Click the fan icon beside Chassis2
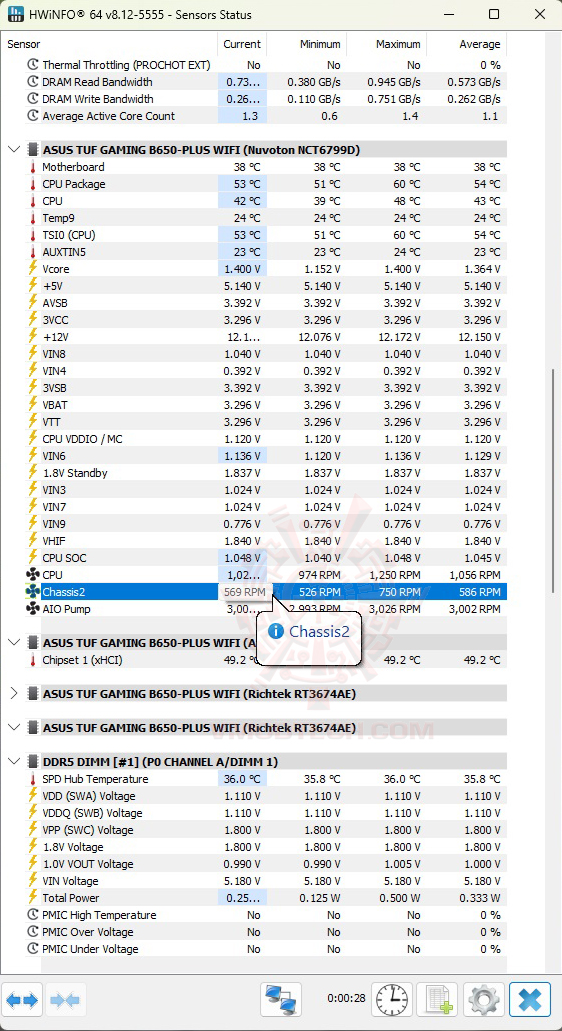This screenshot has width=562, height=1031. [32, 592]
